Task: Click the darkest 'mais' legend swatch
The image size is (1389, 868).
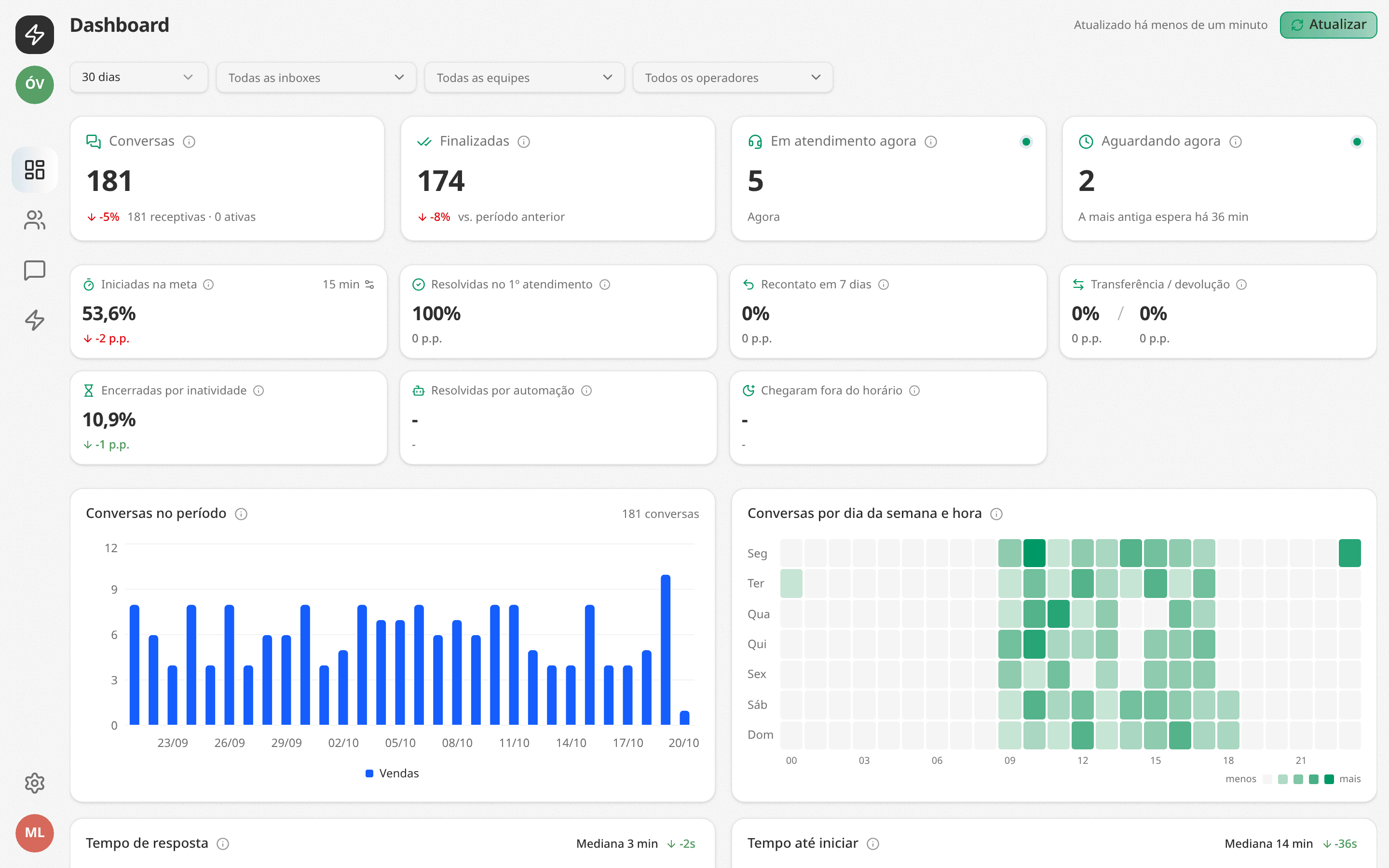Action: pos(1329,779)
